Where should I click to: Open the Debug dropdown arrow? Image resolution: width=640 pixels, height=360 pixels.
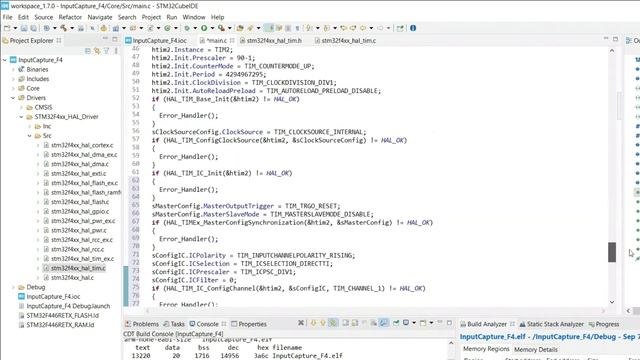(196, 28)
